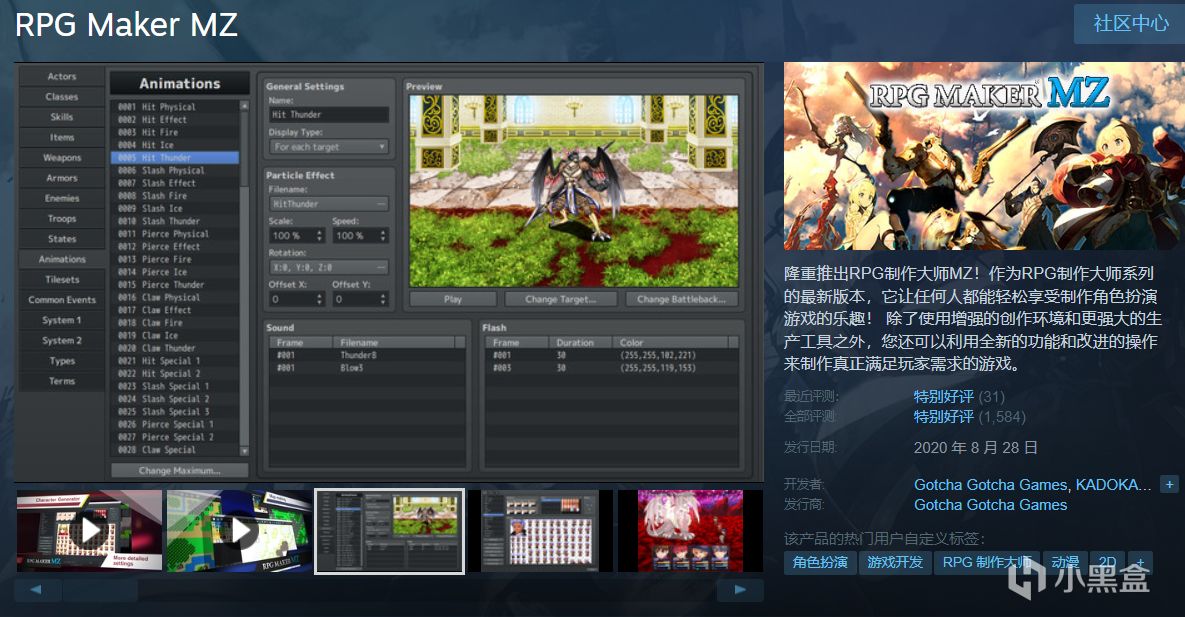
Task: Select Flash row with color (255,255,102,221)
Action: tap(611, 355)
